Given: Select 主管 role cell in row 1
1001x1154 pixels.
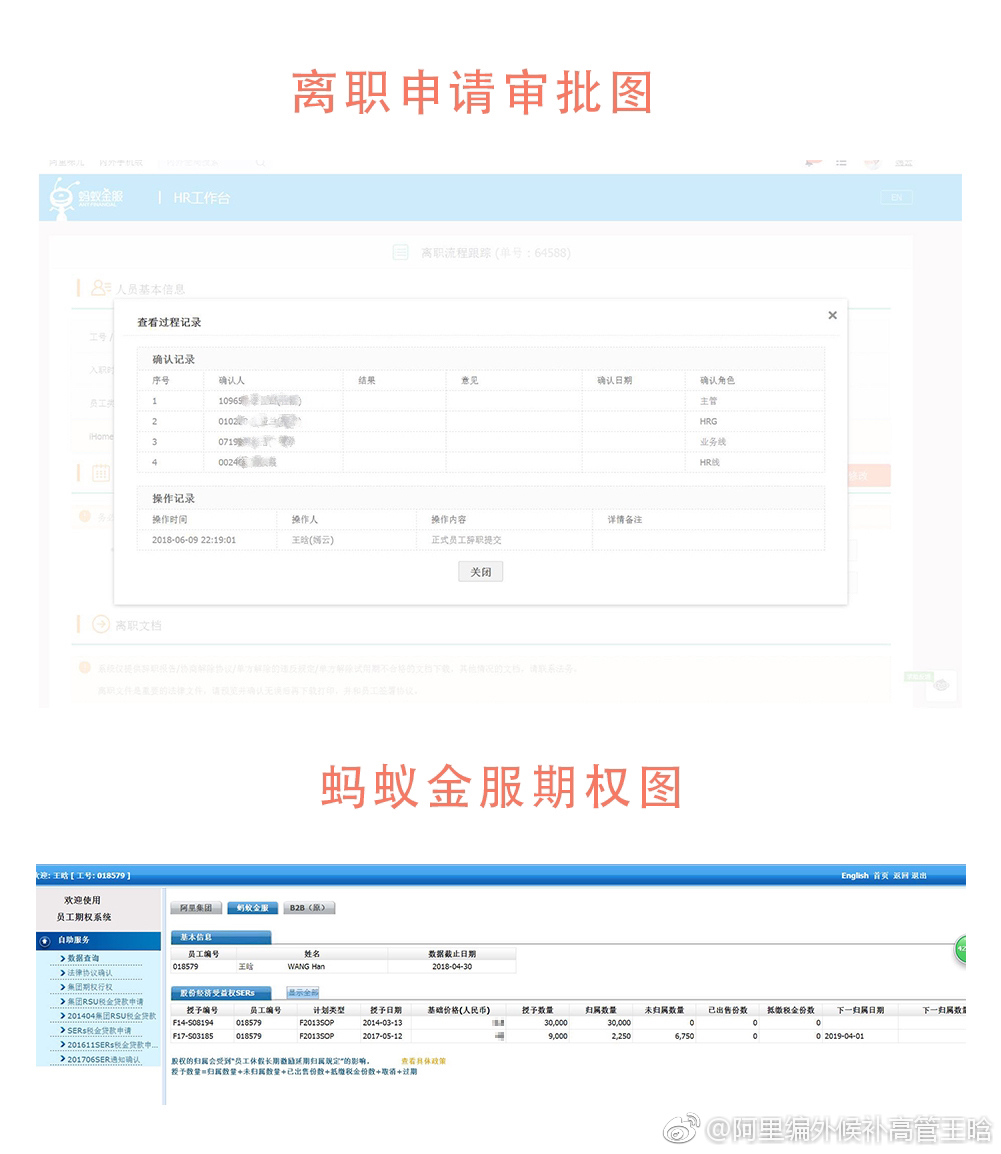Looking at the screenshot, I should click(708, 401).
